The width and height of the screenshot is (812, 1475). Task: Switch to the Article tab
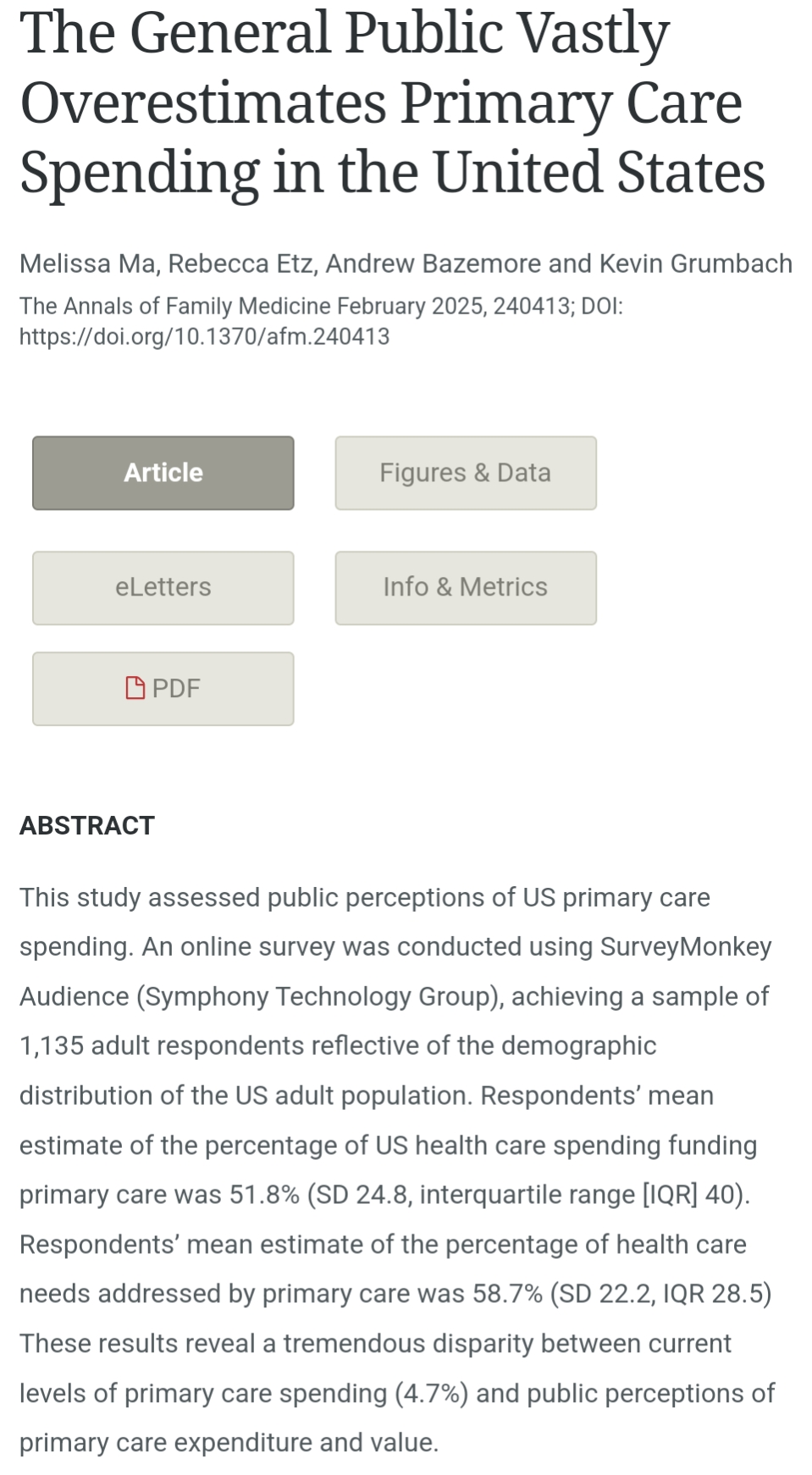[163, 473]
